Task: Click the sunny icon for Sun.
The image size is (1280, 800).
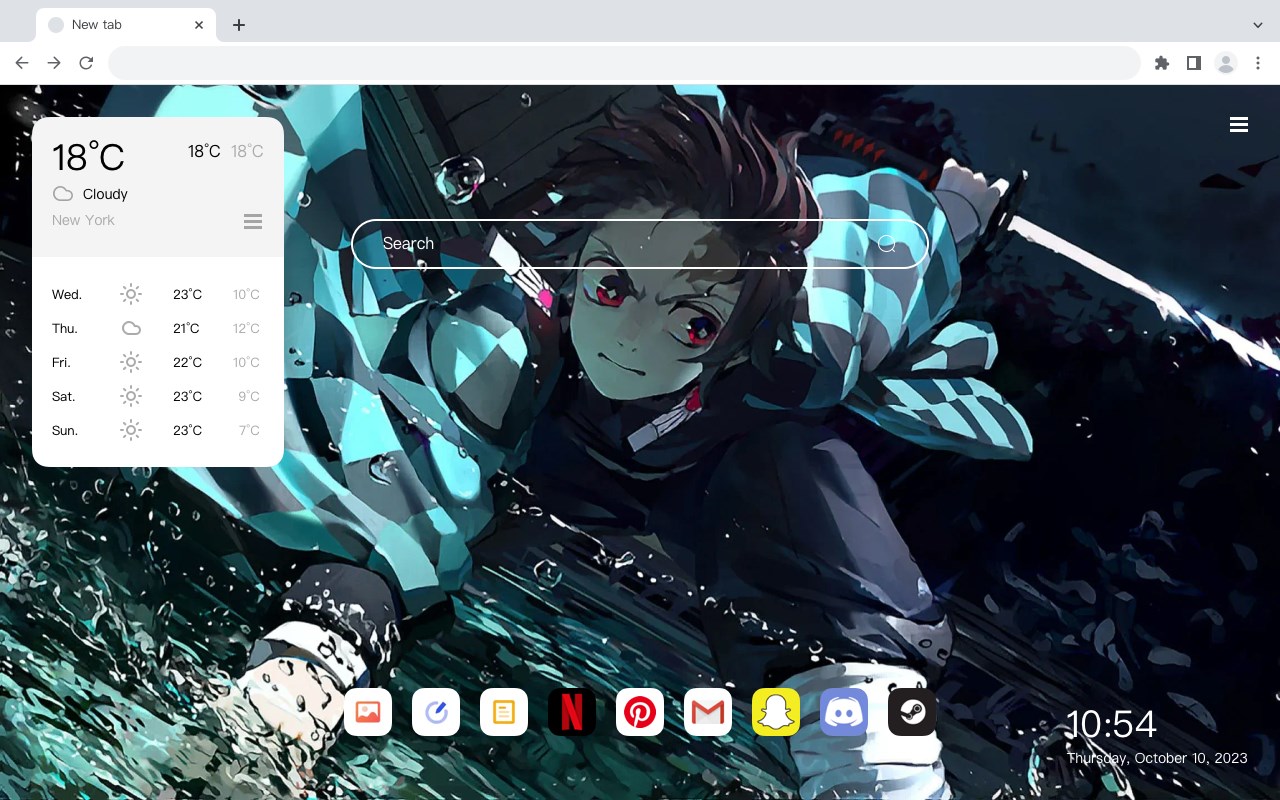Action: (131, 430)
